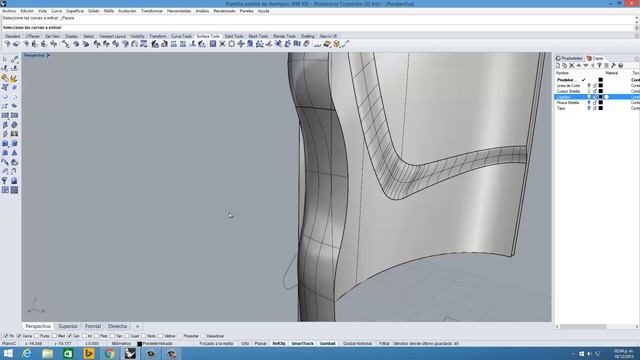Switch to the Mesh Tools toolbar tab
The width and height of the screenshot is (640, 360).
coord(258,36)
